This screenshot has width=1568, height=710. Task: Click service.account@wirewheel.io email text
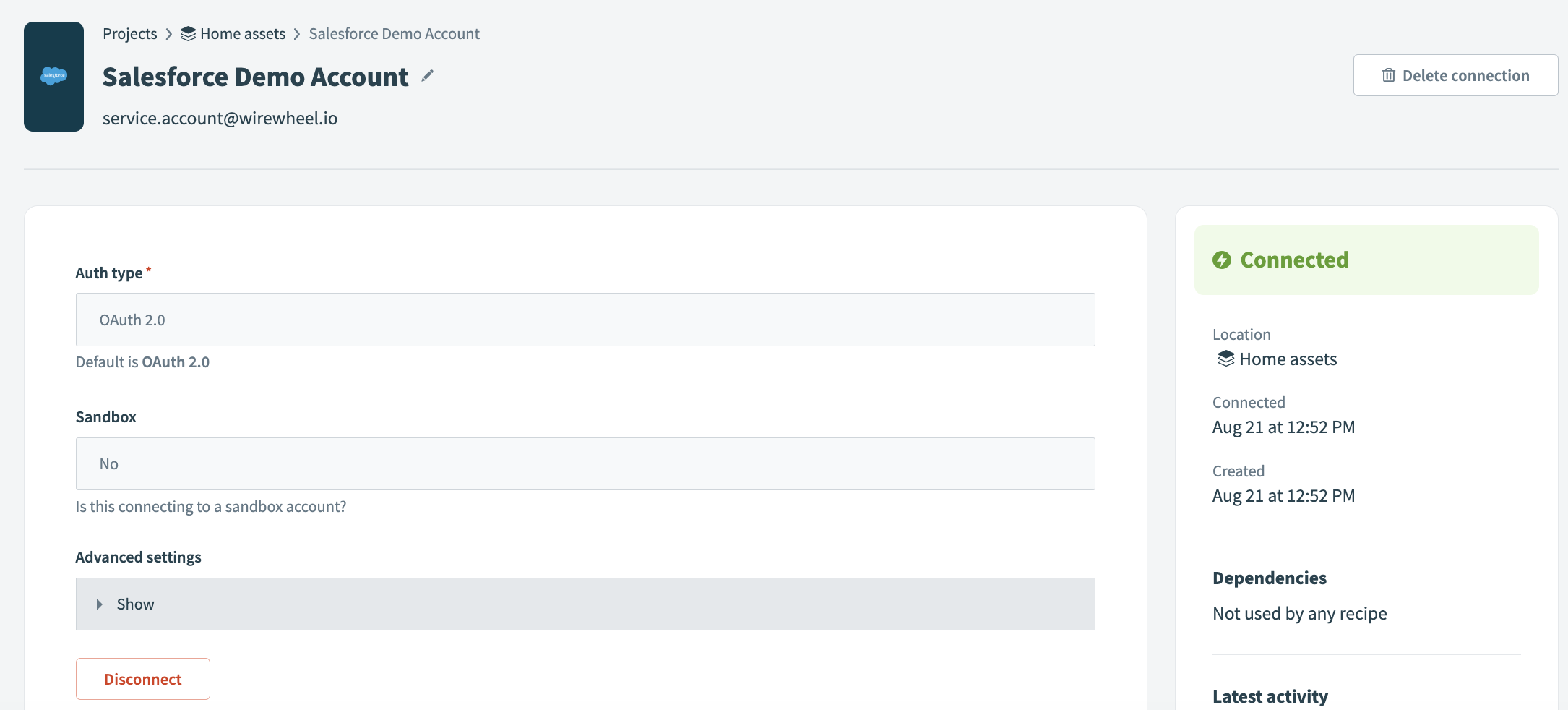pos(220,118)
